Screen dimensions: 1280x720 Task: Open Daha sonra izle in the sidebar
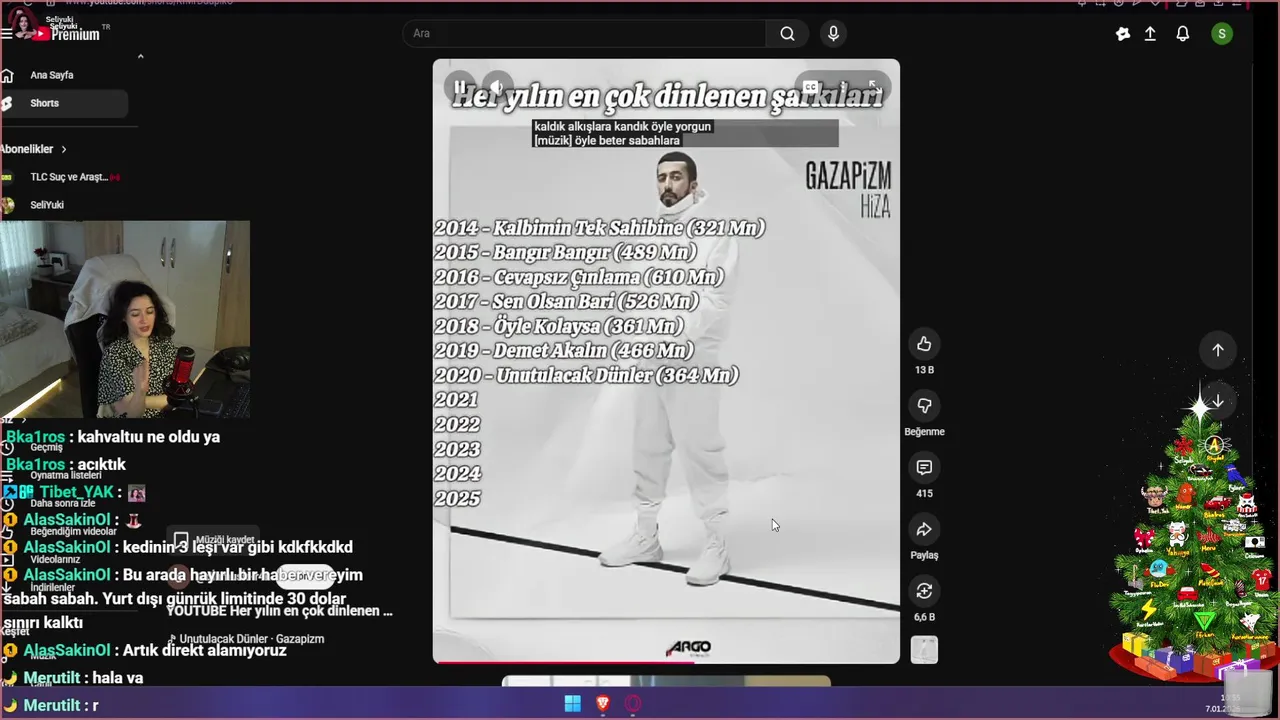(x=62, y=503)
